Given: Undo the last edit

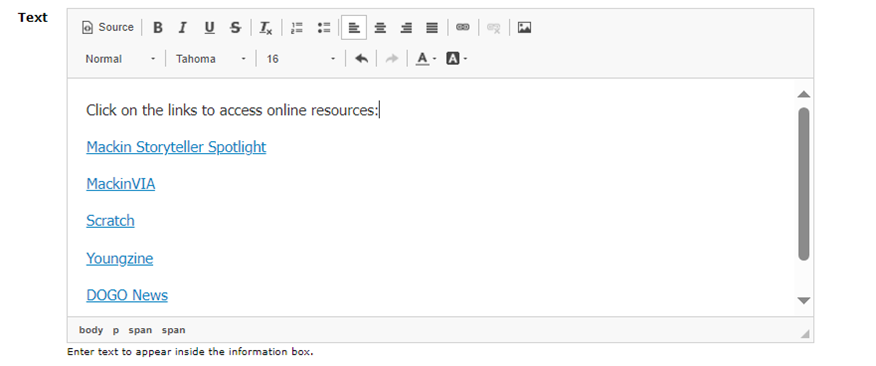Looking at the screenshot, I should click(361, 59).
